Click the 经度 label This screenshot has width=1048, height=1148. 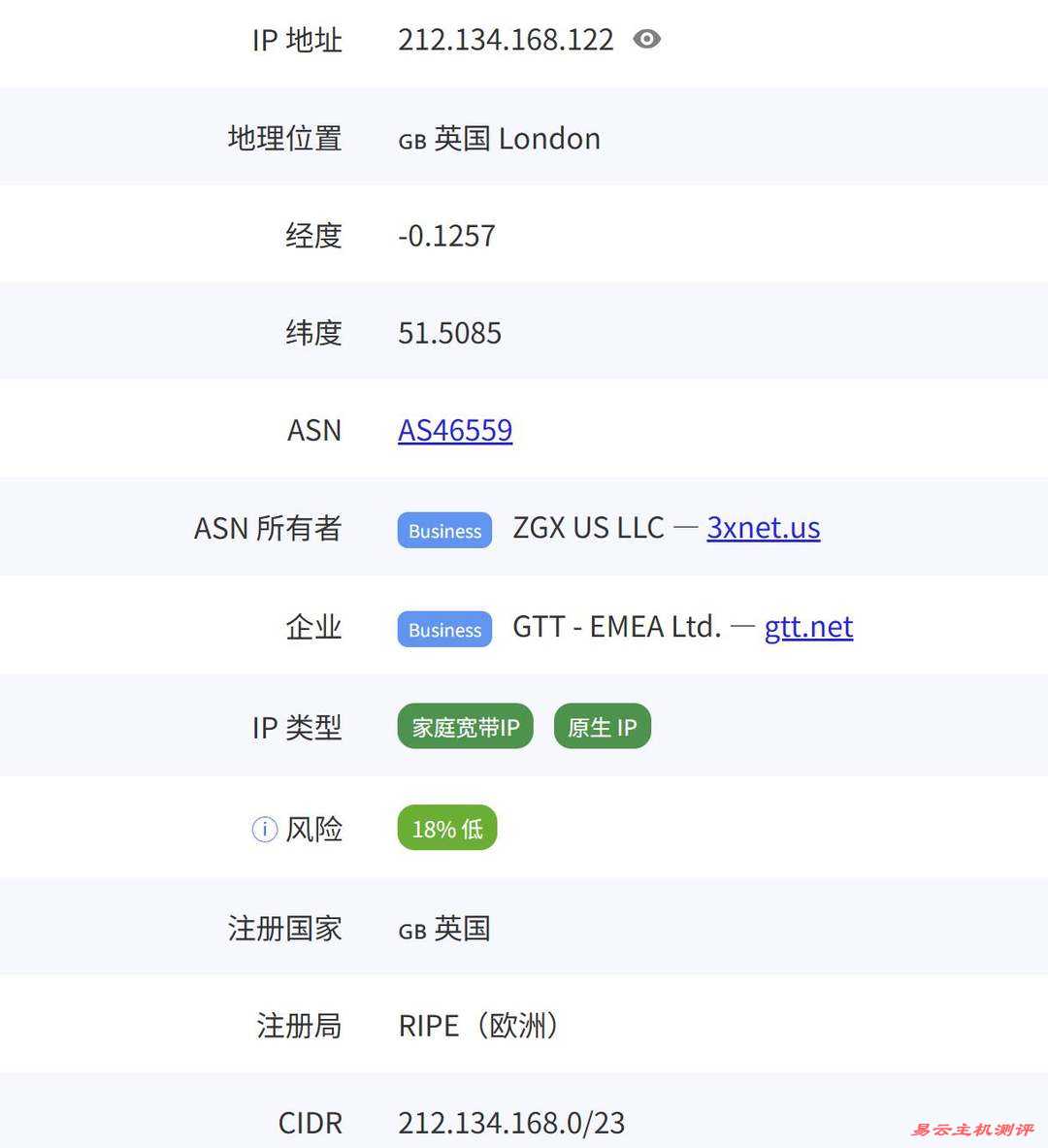pyautogui.click(x=313, y=236)
